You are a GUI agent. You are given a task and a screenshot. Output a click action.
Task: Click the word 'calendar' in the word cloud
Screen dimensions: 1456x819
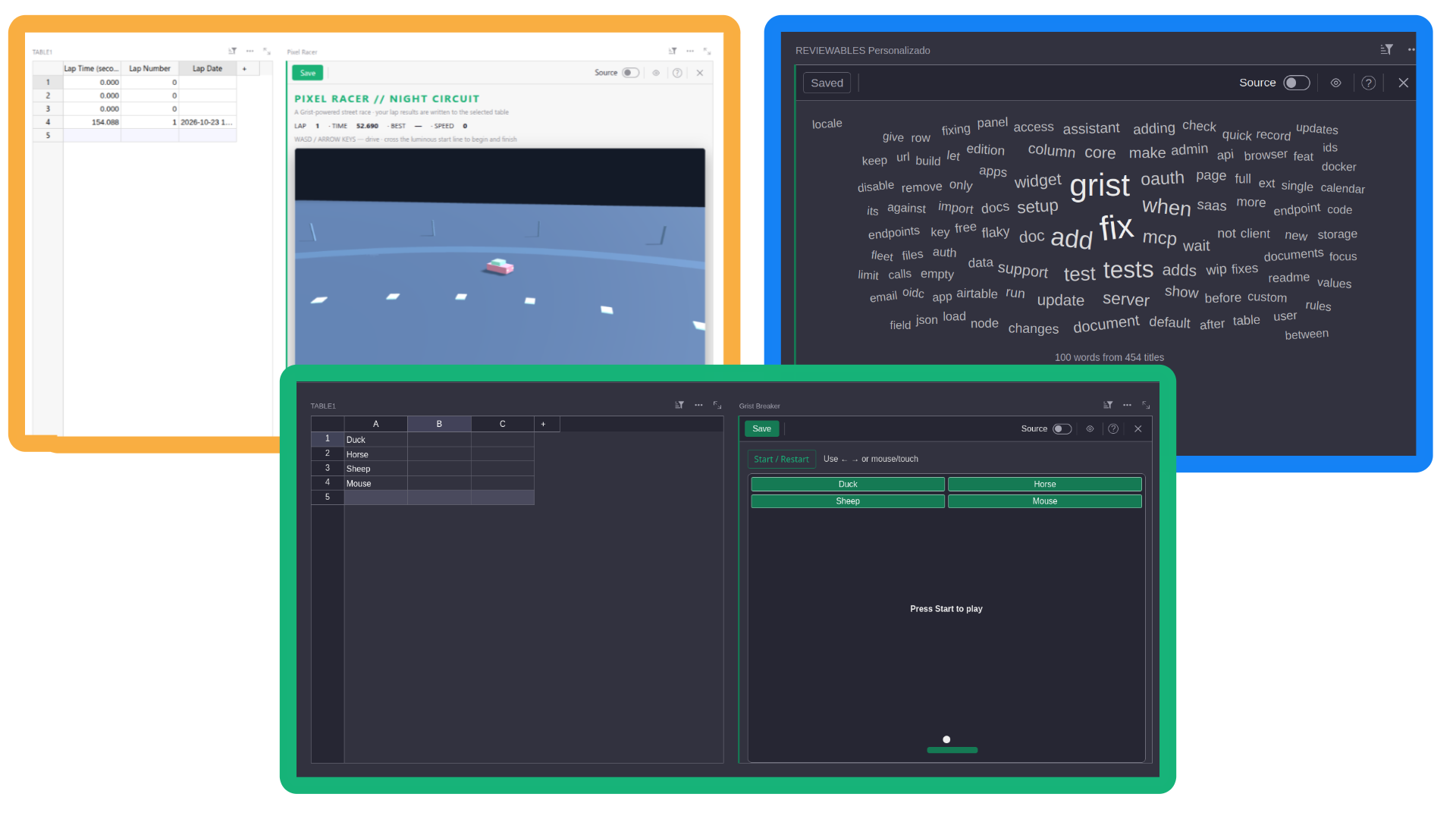(1342, 189)
